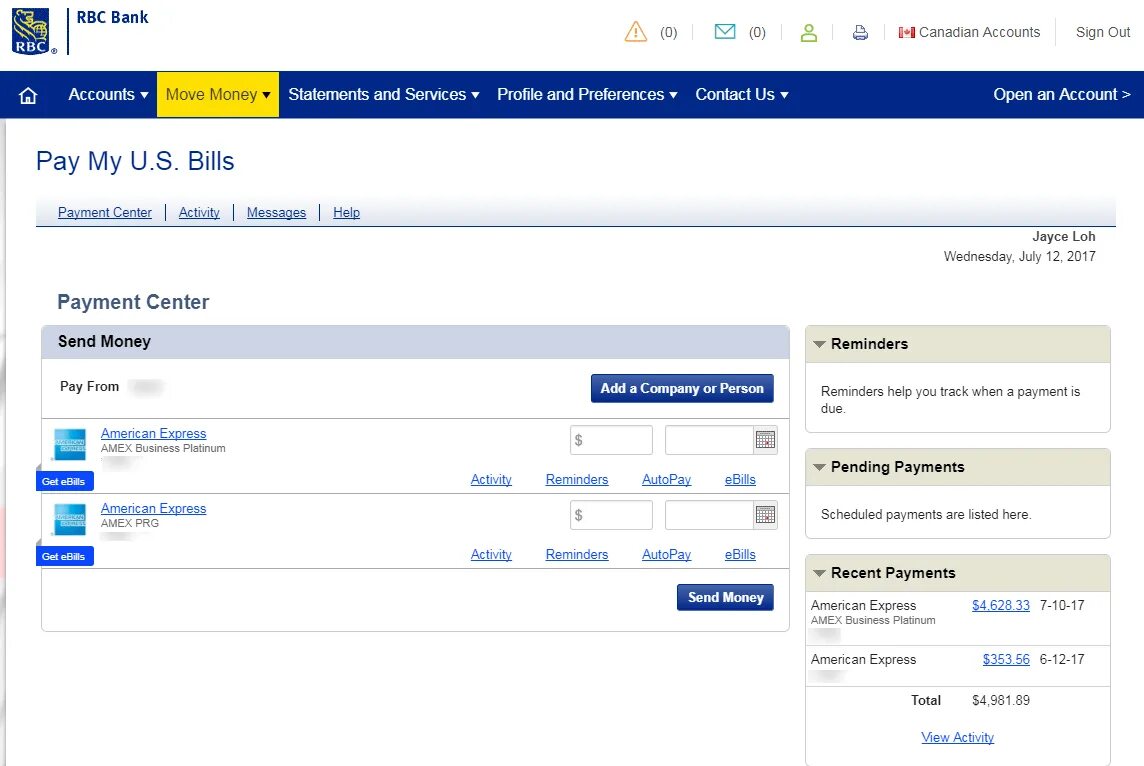Open Activity link for AMEX PRG
1144x766 pixels.
(x=491, y=554)
